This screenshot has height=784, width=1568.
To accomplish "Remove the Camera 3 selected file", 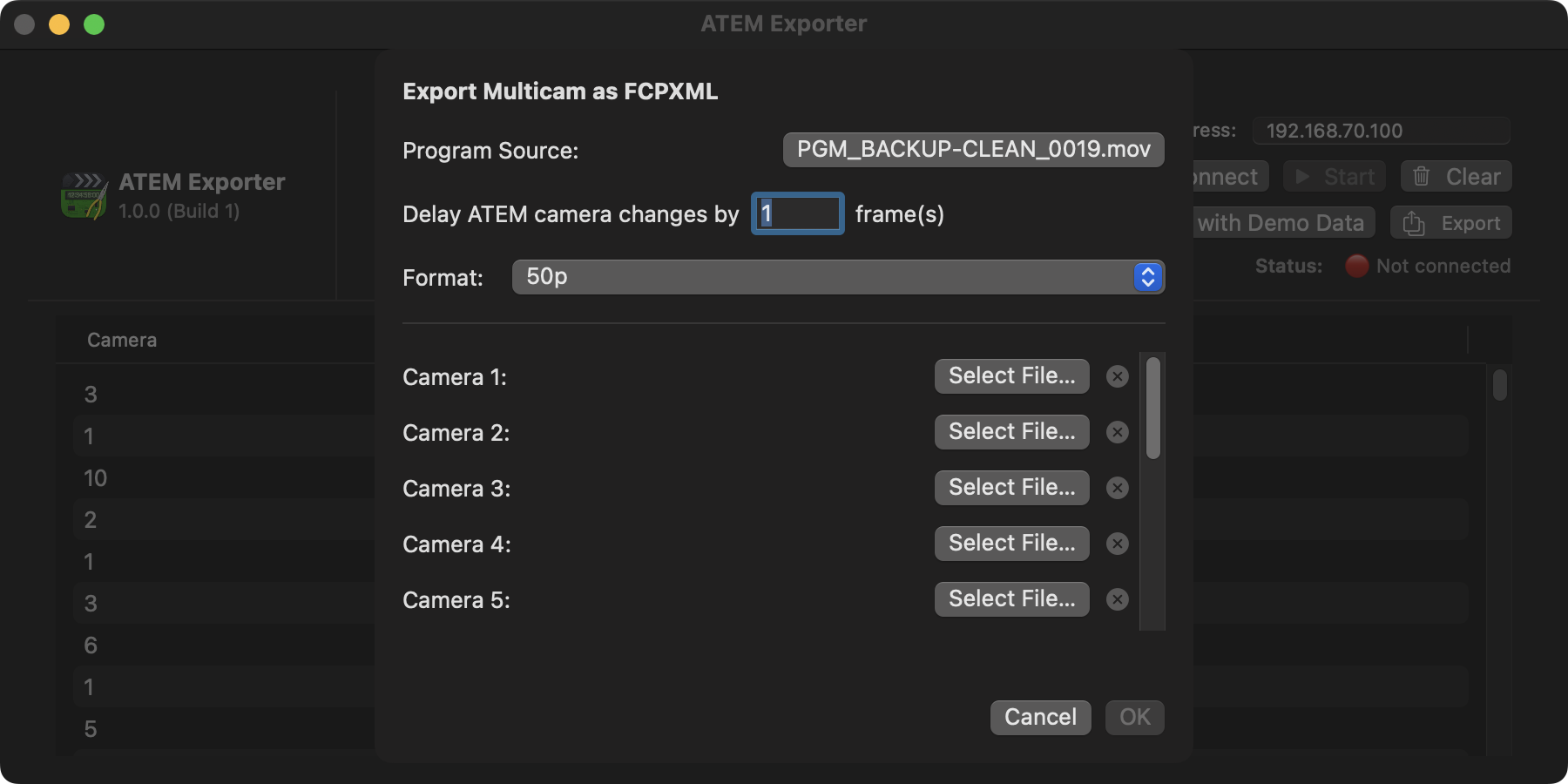I will 1118,488.
